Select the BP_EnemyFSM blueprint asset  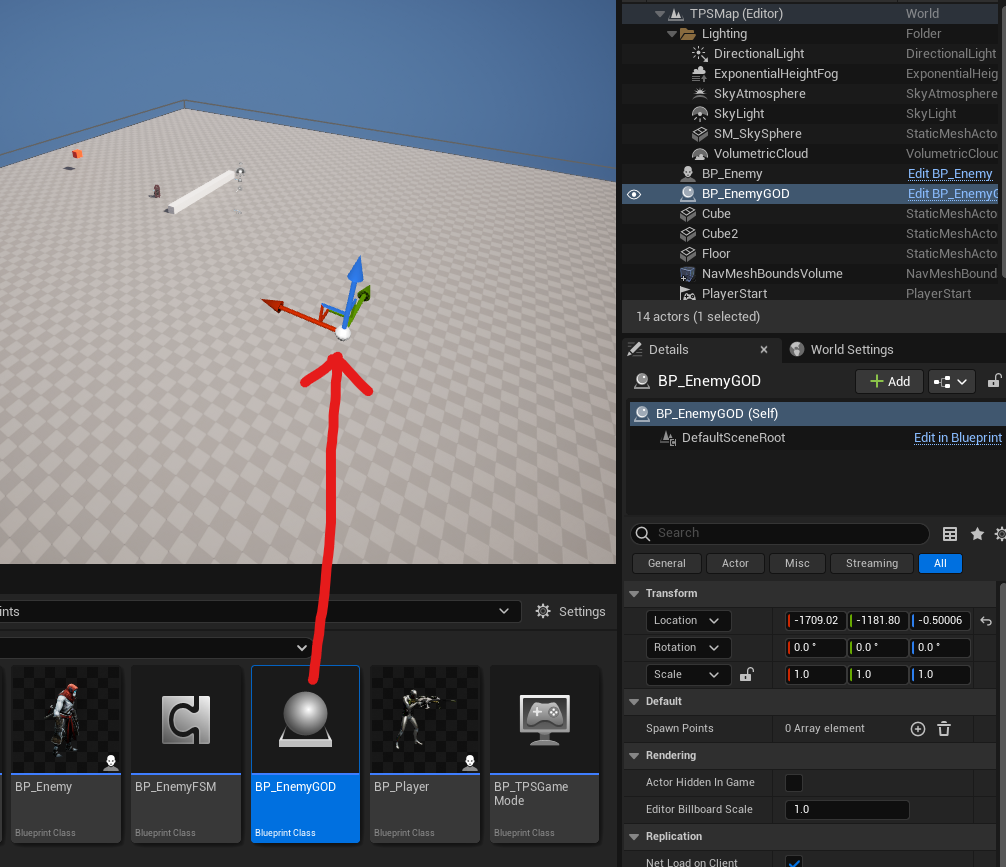185,754
